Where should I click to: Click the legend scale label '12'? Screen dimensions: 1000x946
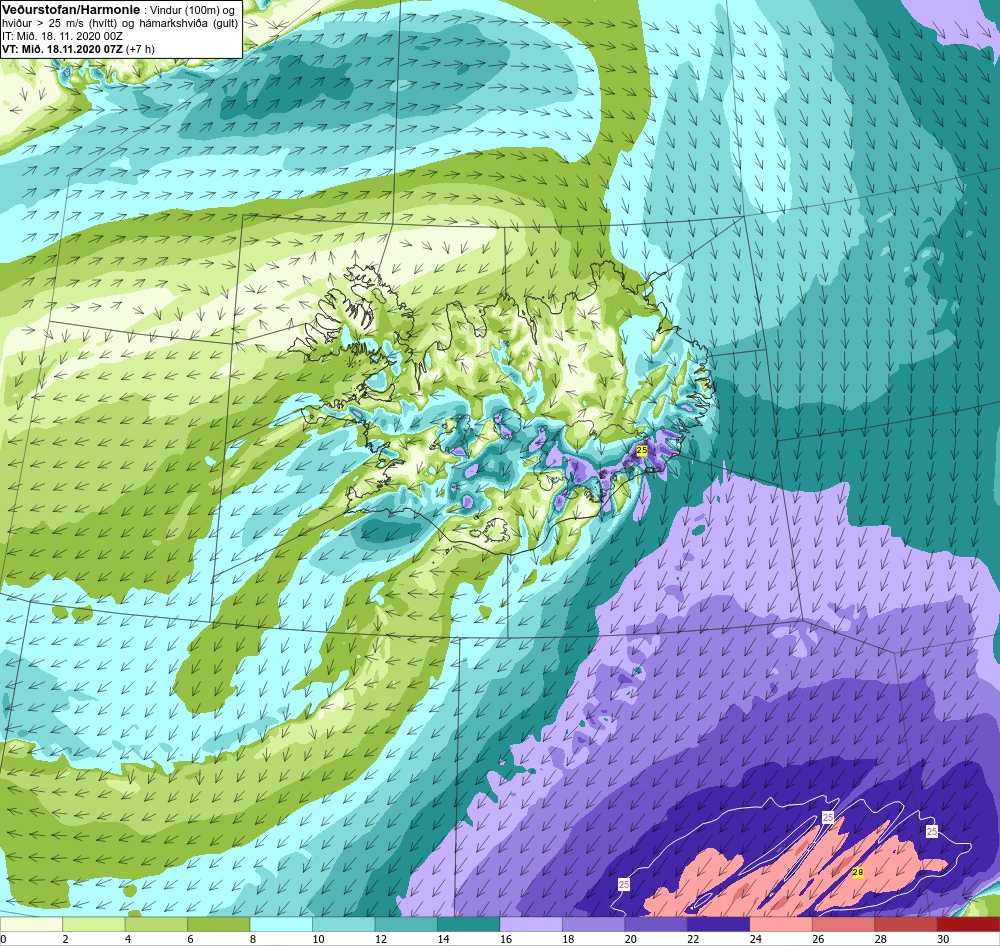(381, 939)
